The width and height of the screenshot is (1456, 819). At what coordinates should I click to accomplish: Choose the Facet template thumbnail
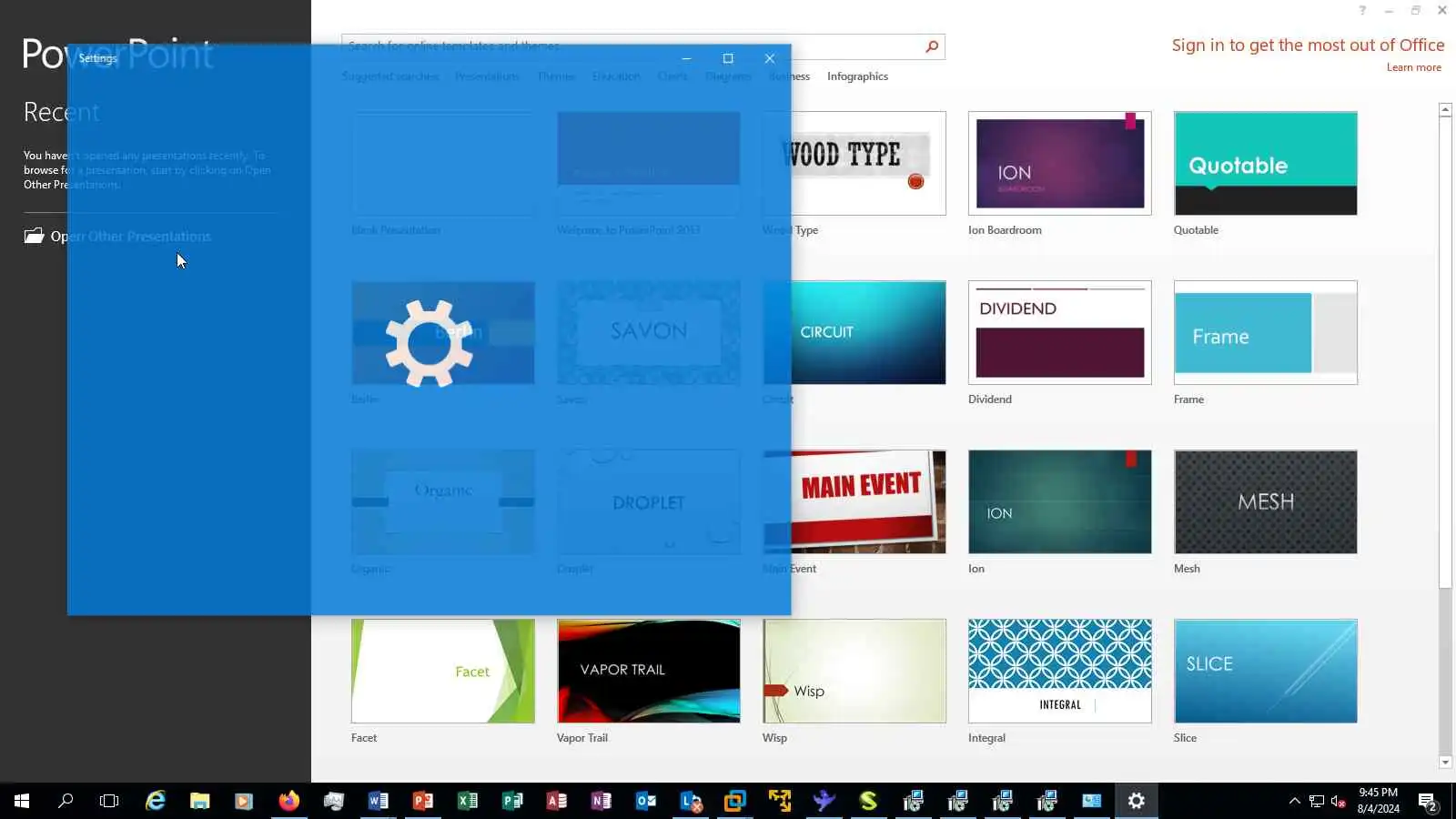pyautogui.click(x=443, y=672)
